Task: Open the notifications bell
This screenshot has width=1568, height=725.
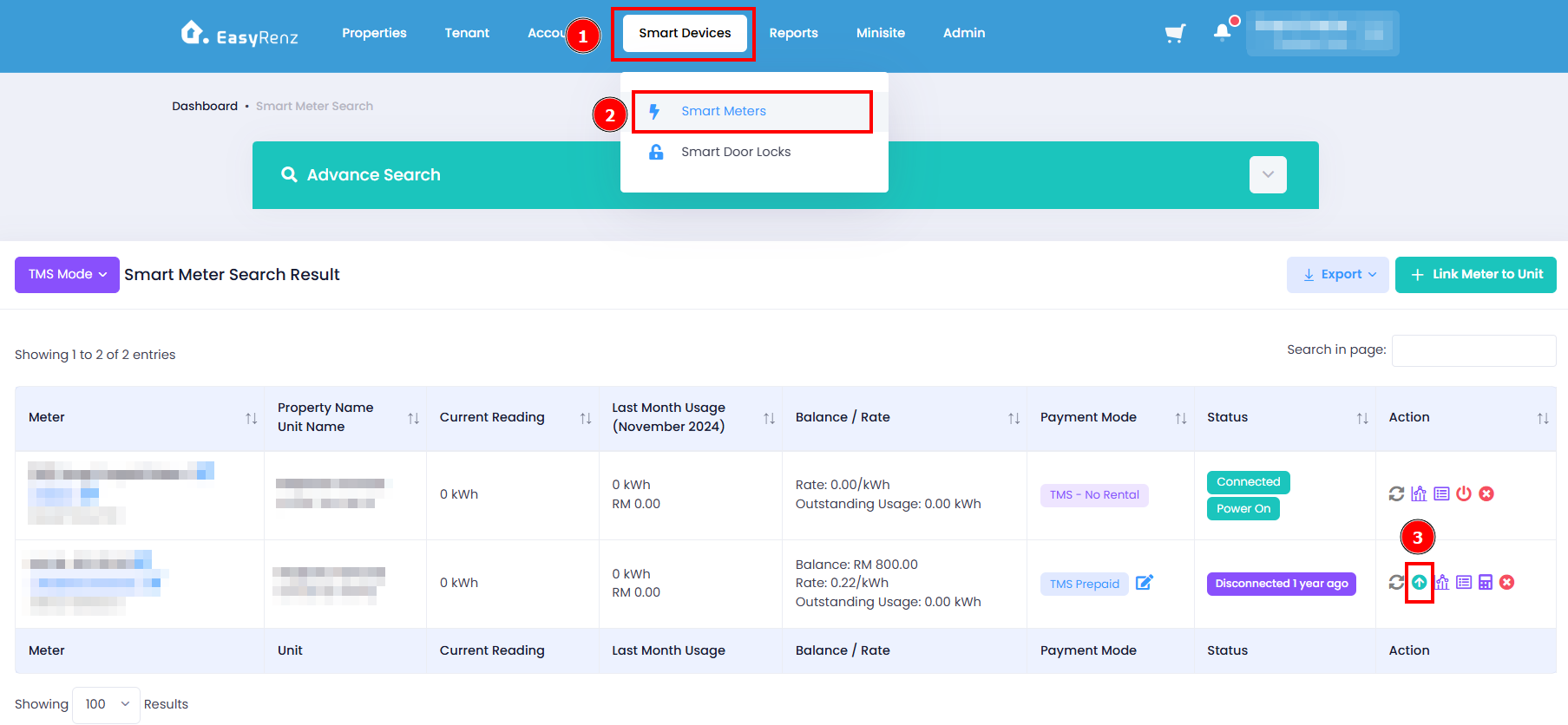Action: pos(1222,32)
